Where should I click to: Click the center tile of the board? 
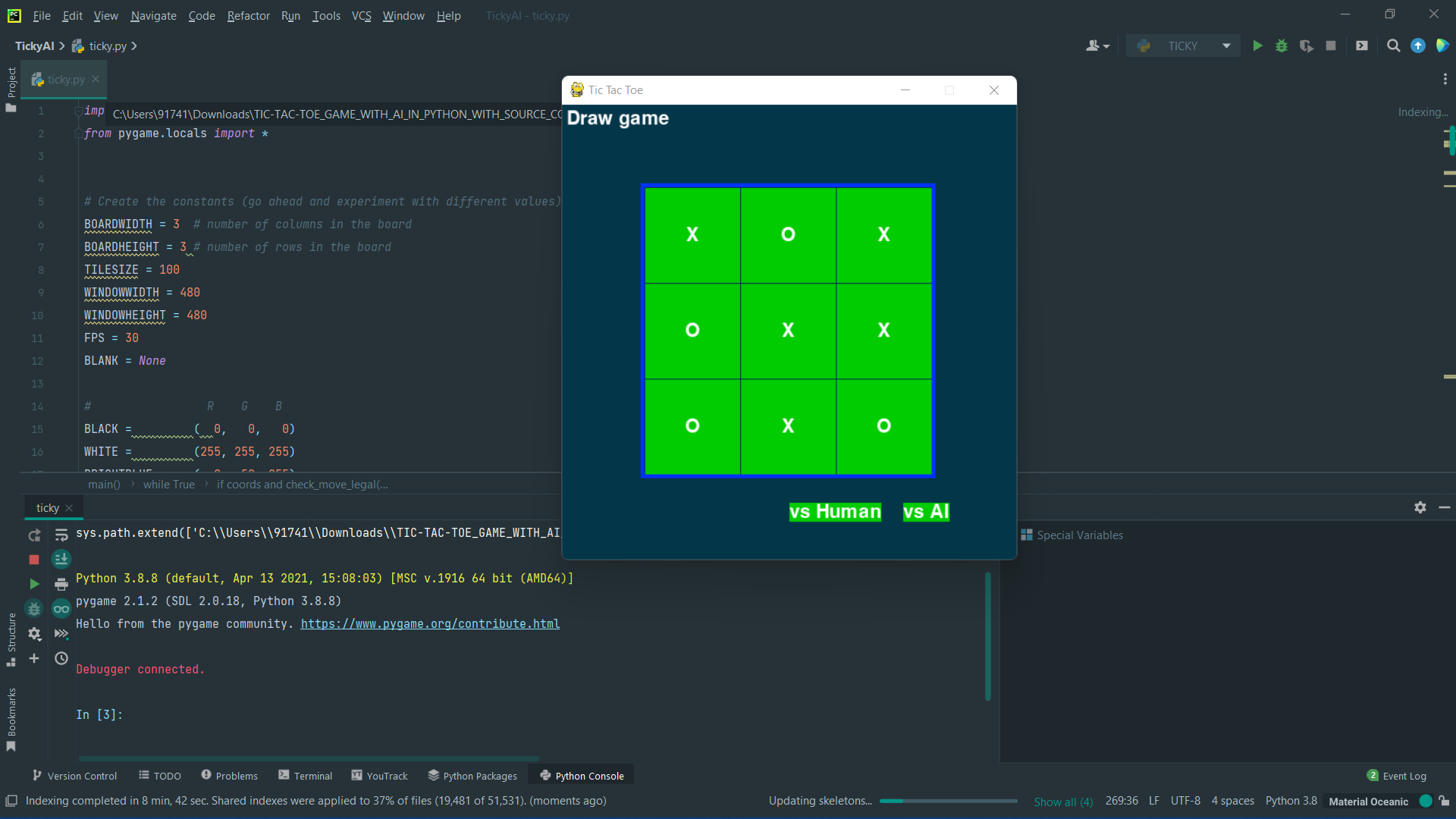(788, 331)
